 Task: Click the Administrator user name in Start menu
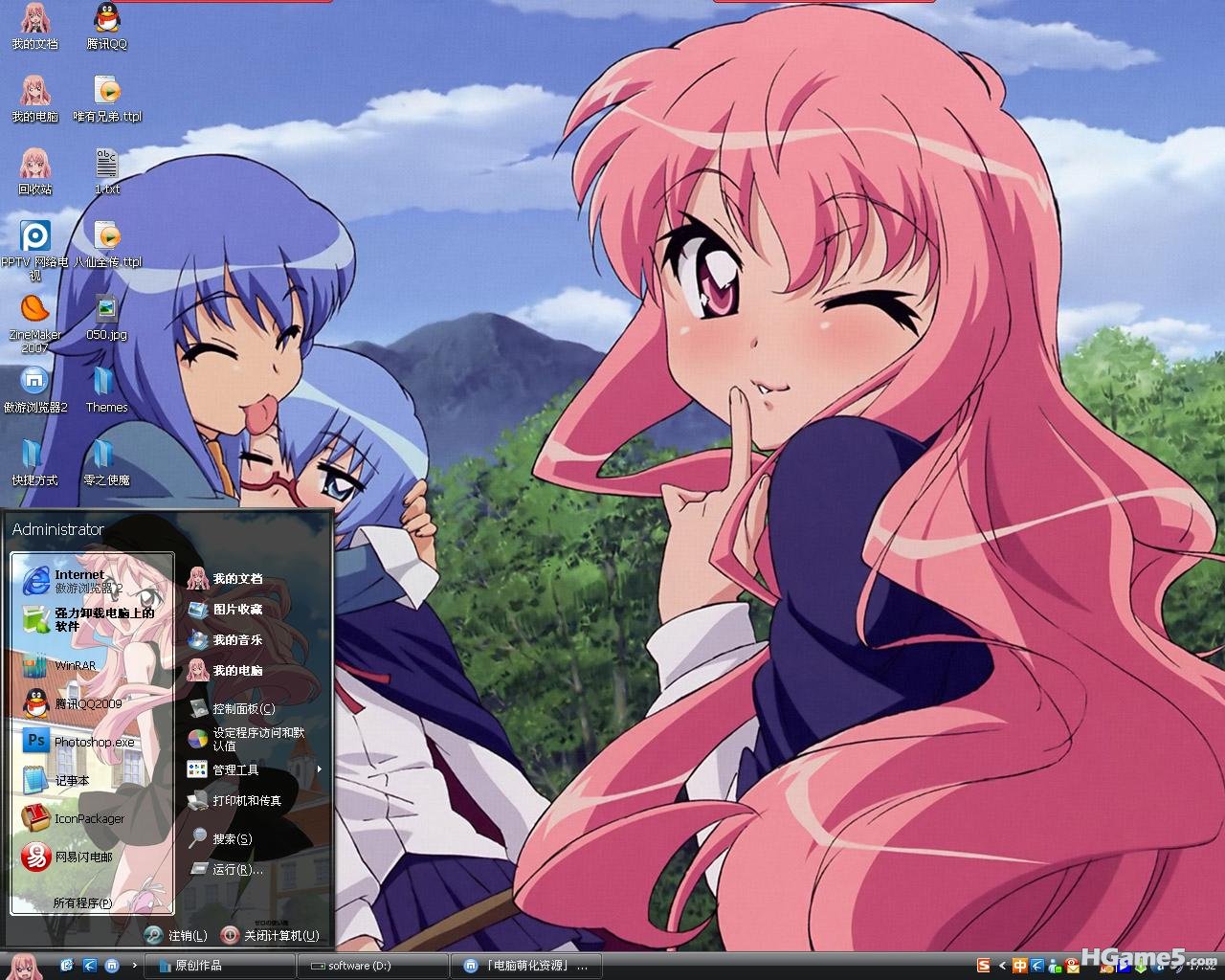coord(58,529)
